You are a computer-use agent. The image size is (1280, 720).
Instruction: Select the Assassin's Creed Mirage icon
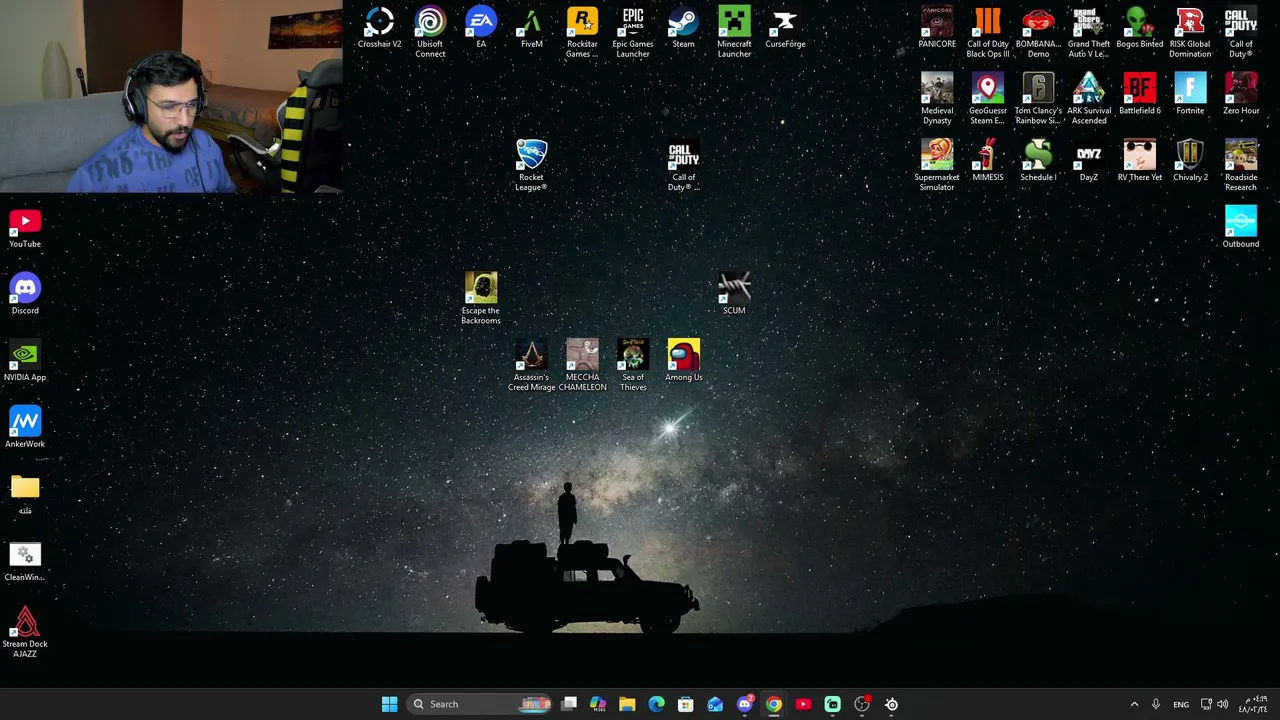click(531, 366)
